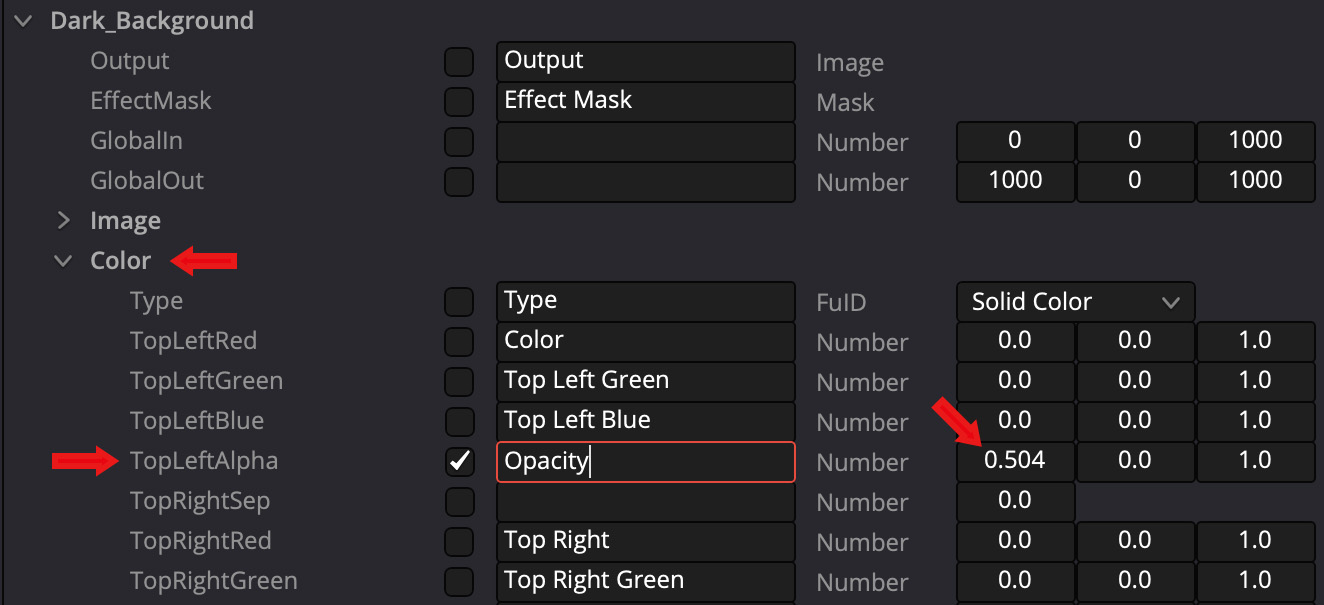Enable the GlobalIn checkbox
The image size is (1324, 605).
[459, 142]
